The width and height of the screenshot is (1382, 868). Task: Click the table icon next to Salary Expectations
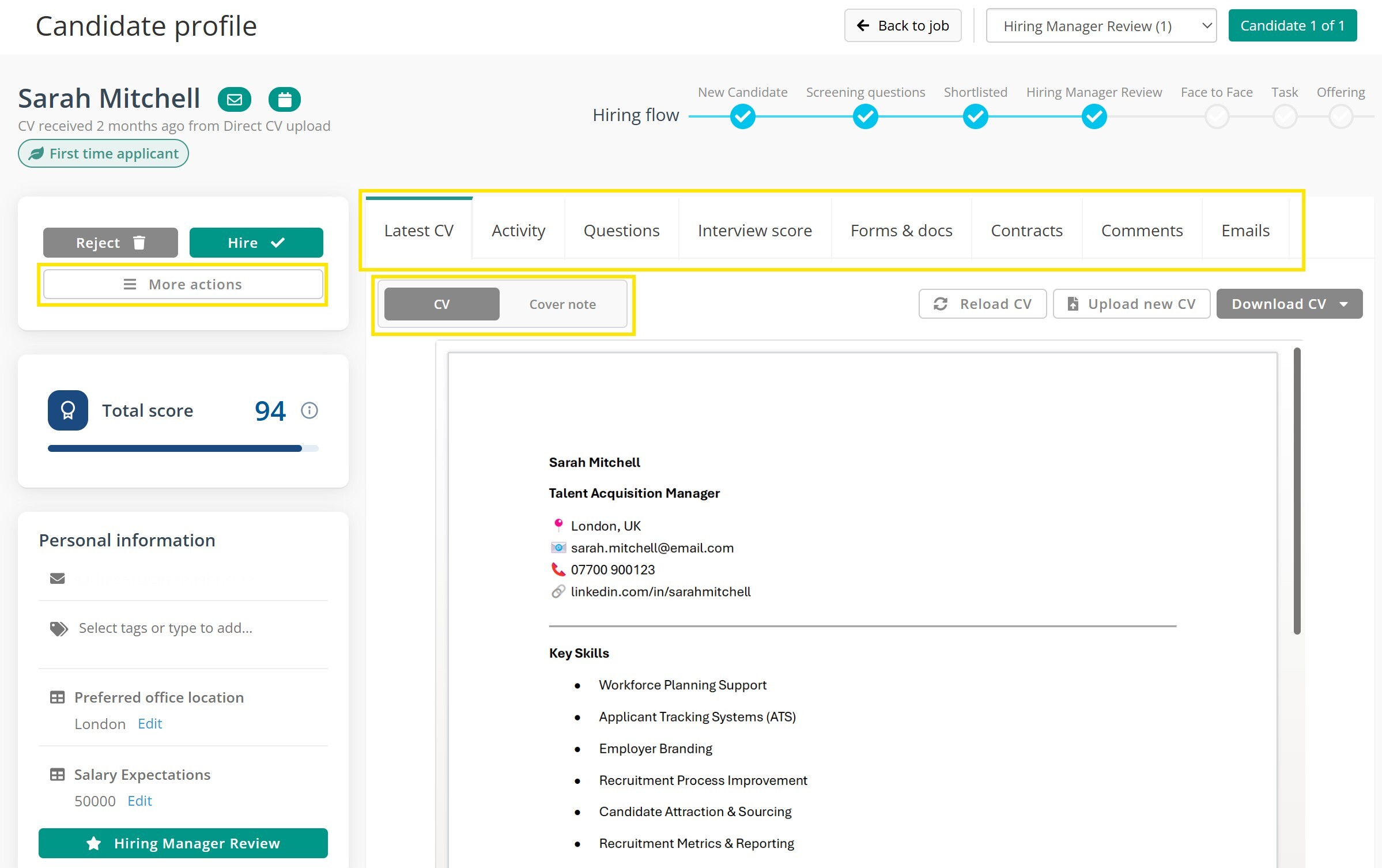58,775
